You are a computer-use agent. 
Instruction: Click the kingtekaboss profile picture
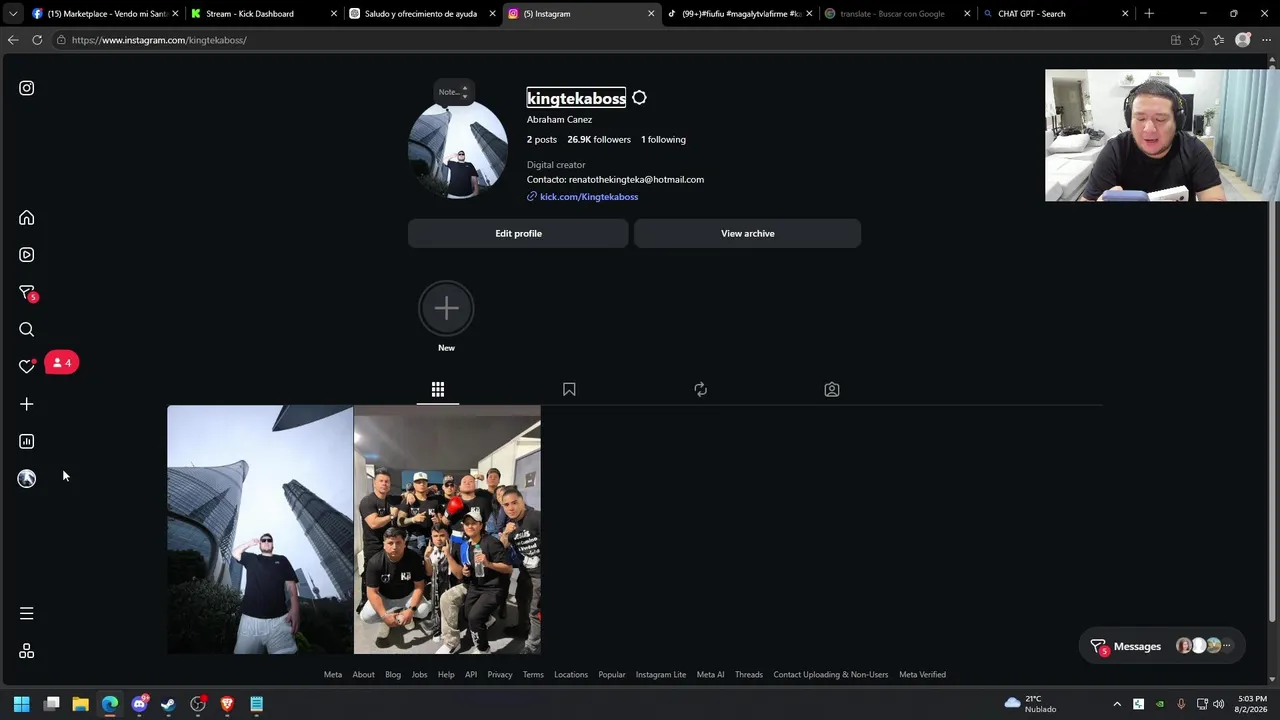(x=458, y=148)
